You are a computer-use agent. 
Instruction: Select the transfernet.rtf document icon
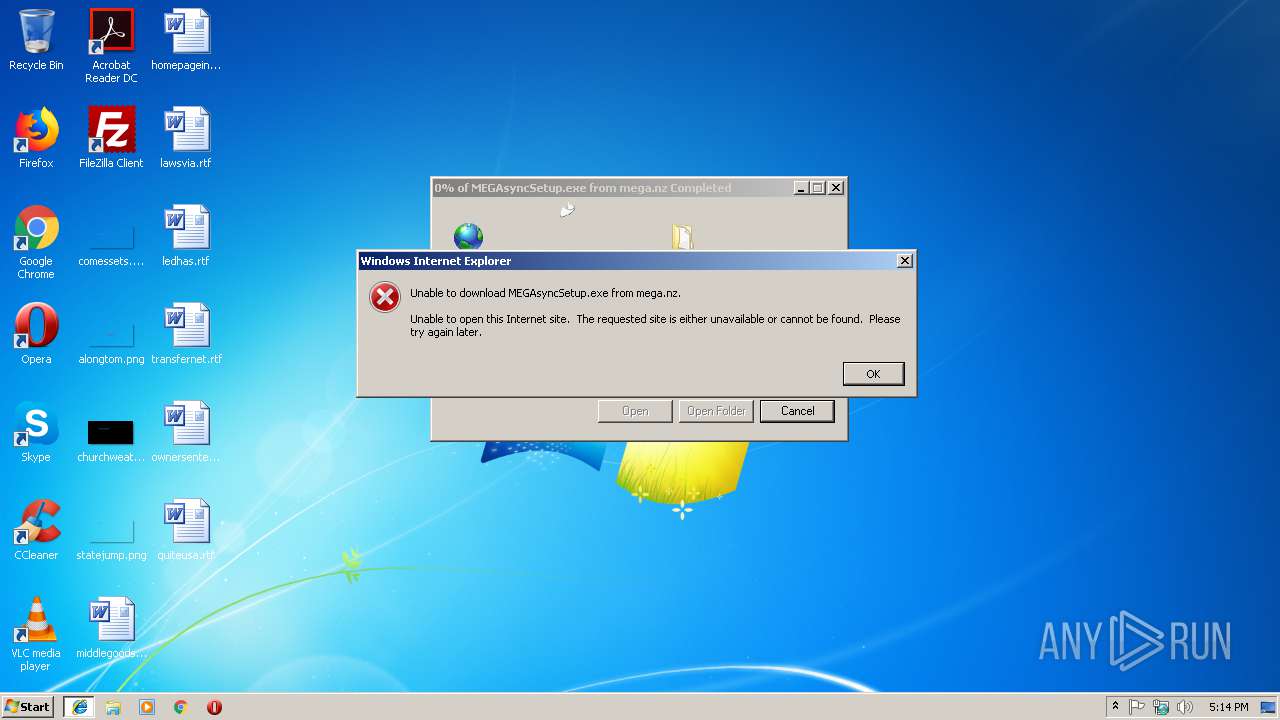point(186,334)
